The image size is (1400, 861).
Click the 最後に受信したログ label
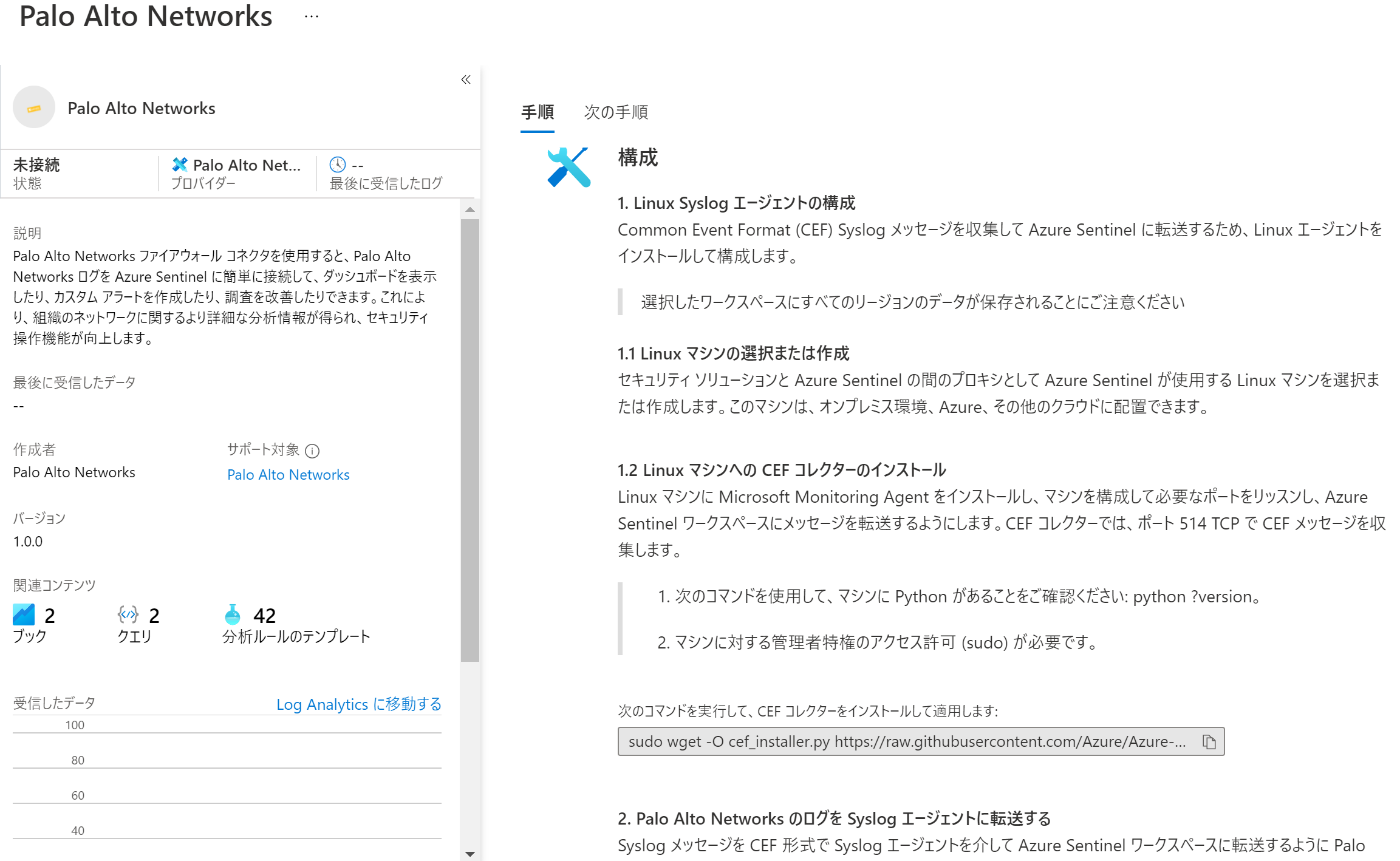pos(386,184)
